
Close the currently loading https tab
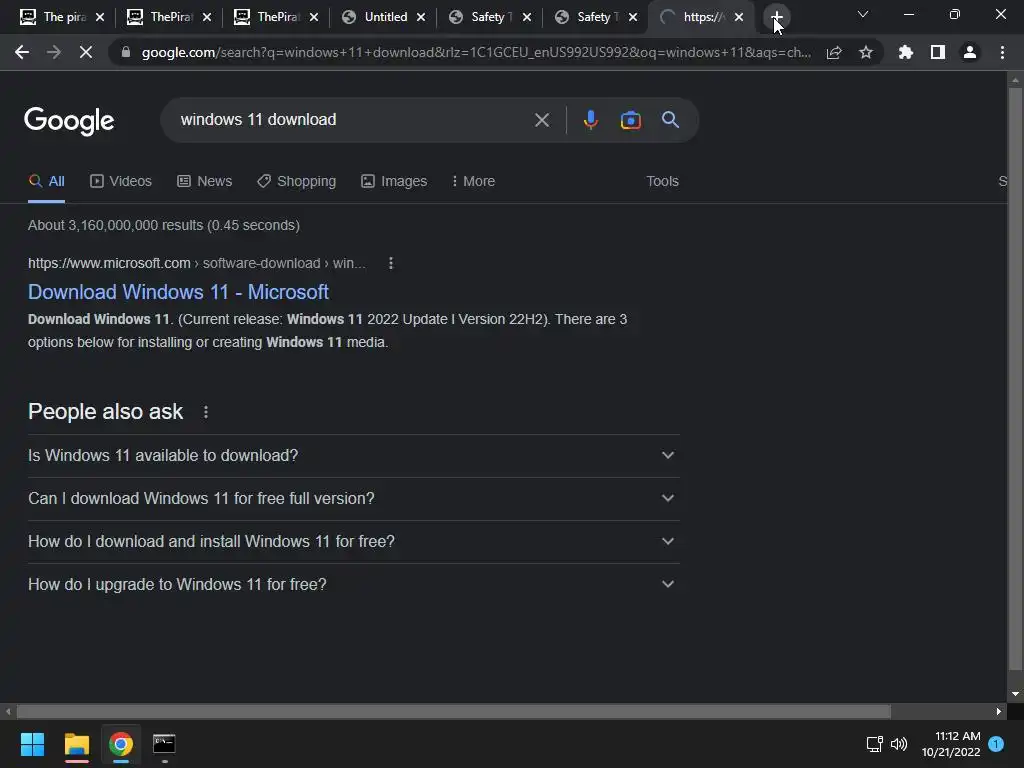pyautogui.click(x=739, y=17)
